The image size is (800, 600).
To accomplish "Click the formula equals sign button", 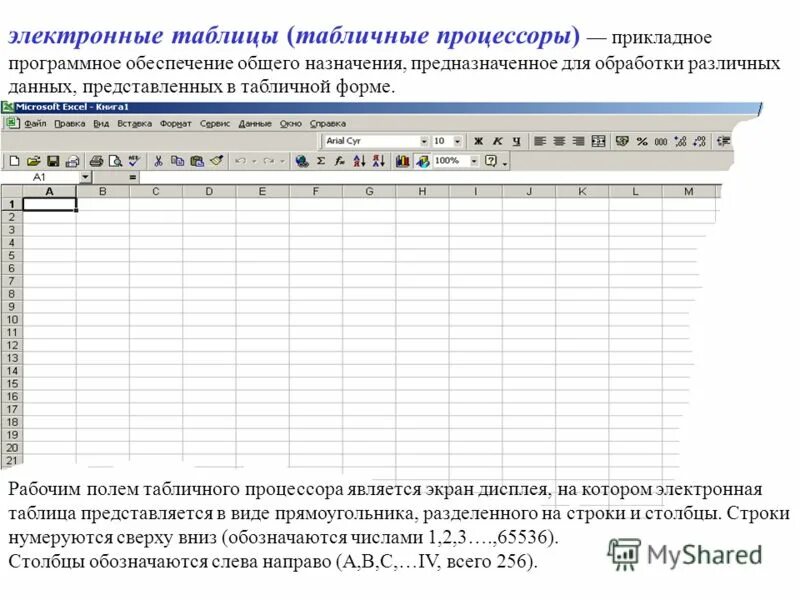I will 133,178.
